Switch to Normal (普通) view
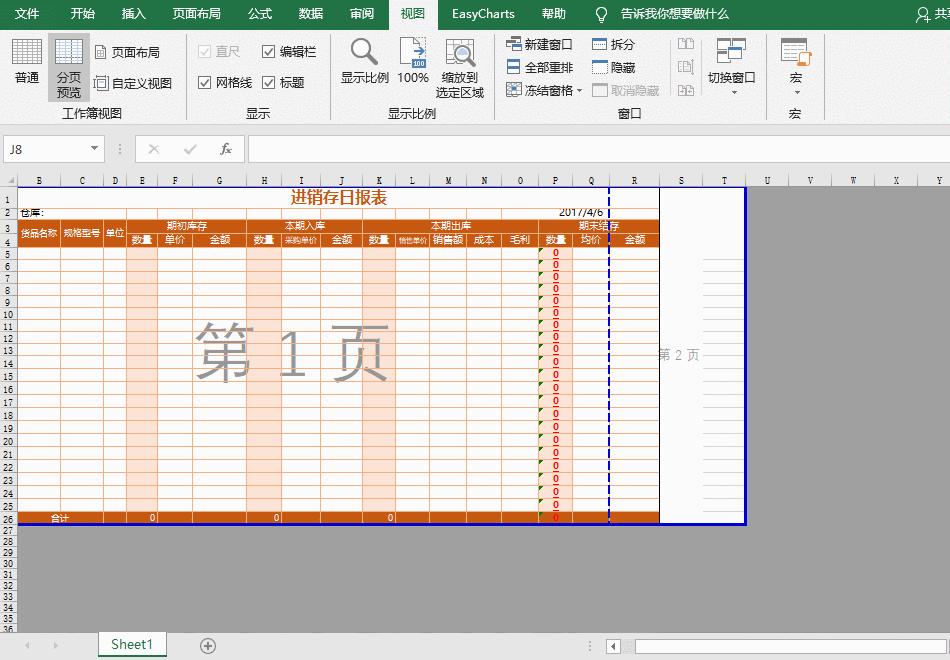950x660 pixels. tap(26, 62)
